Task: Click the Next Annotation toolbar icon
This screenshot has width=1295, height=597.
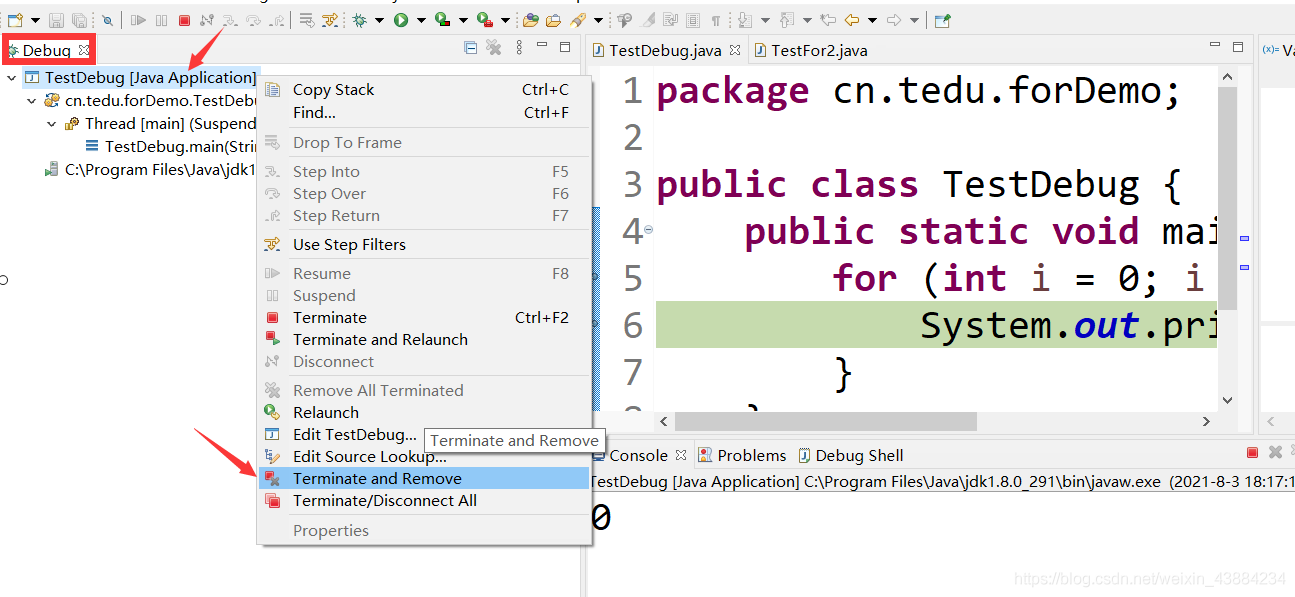Action: pyautogui.click(x=745, y=20)
